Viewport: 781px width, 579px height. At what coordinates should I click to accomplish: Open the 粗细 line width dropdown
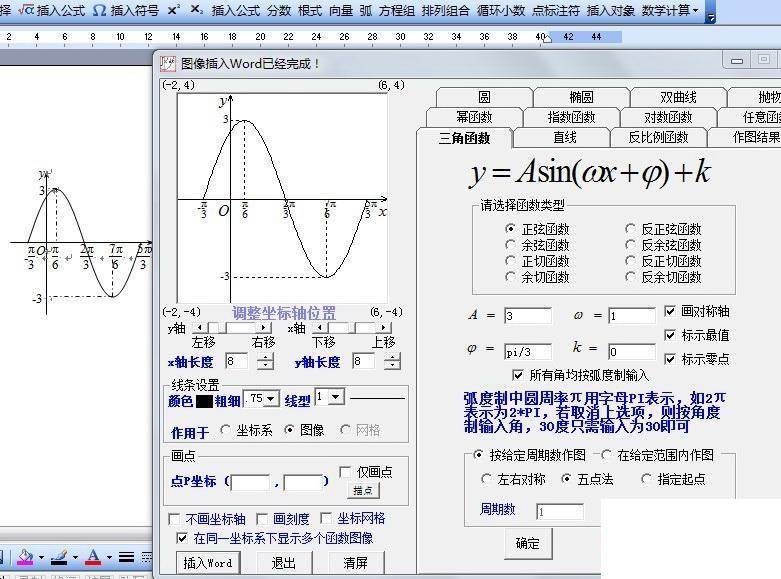tap(271, 399)
